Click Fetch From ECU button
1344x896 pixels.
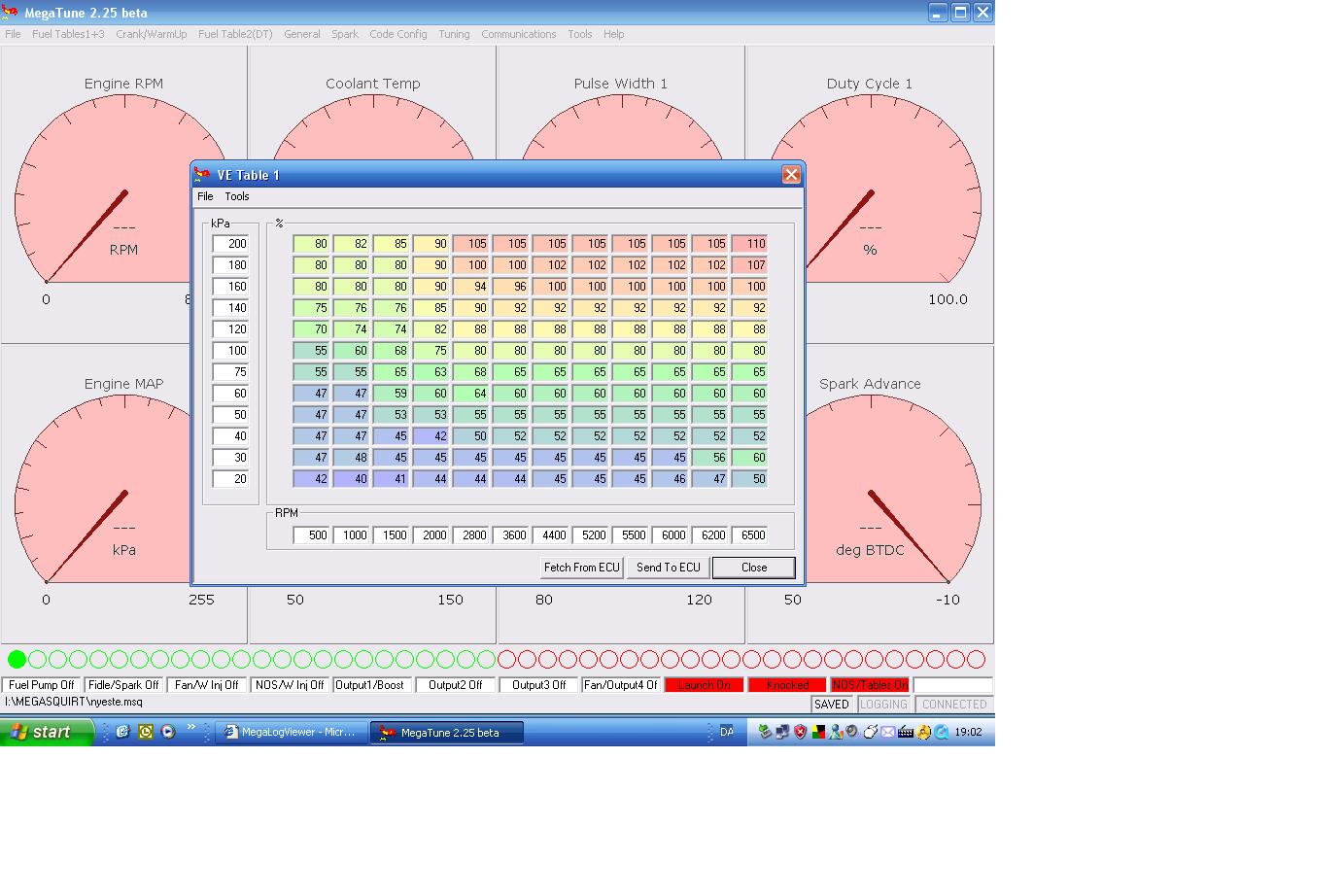click(x=581, y=568)
